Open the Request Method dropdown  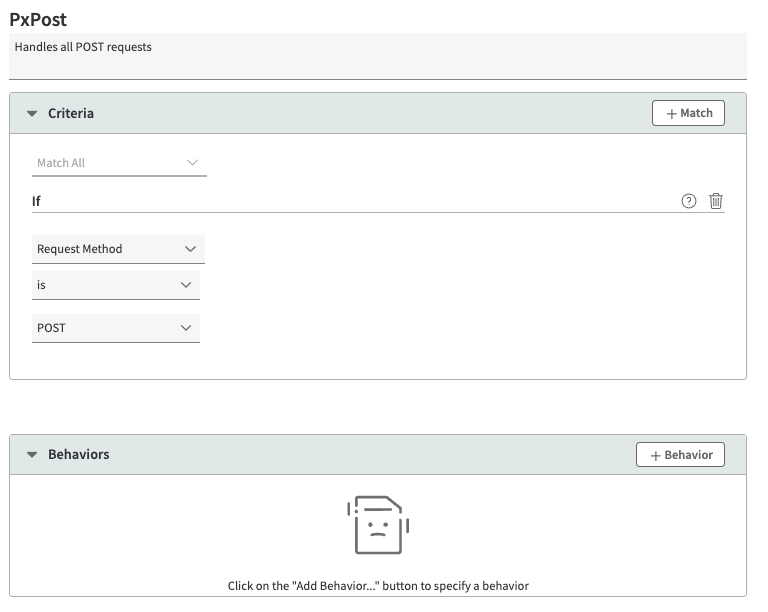tap(118, 249)
